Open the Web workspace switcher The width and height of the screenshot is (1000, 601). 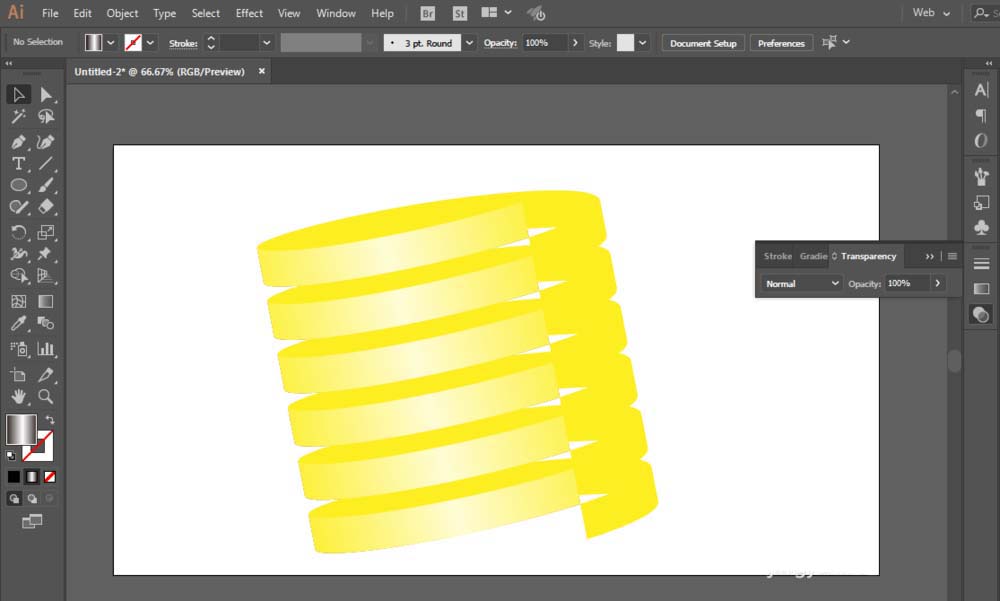(931, 13)
